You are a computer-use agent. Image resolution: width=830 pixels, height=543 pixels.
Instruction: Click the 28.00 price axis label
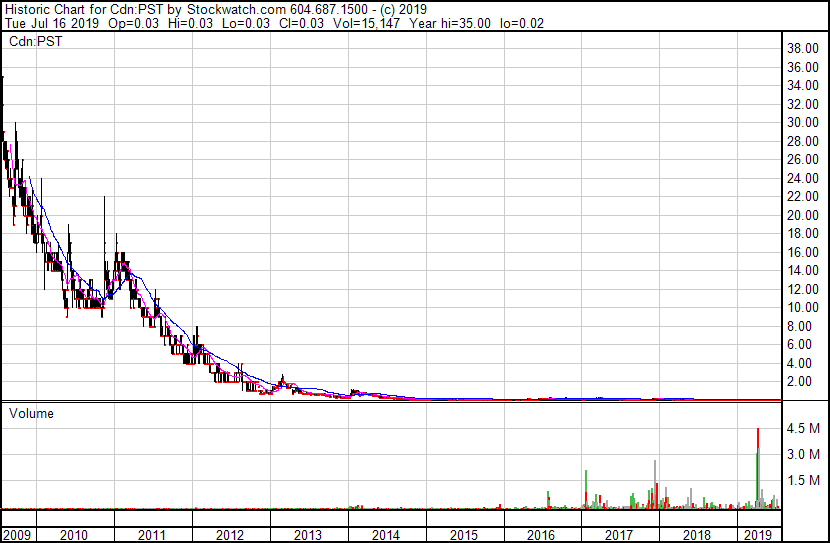803,141
